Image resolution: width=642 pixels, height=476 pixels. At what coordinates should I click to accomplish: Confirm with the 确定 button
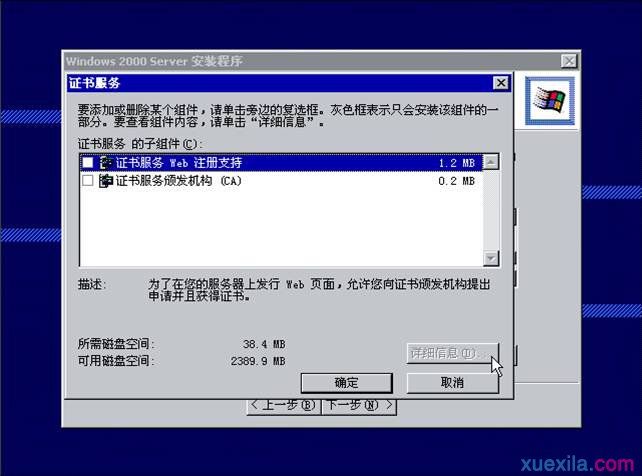tap(346, 383)
